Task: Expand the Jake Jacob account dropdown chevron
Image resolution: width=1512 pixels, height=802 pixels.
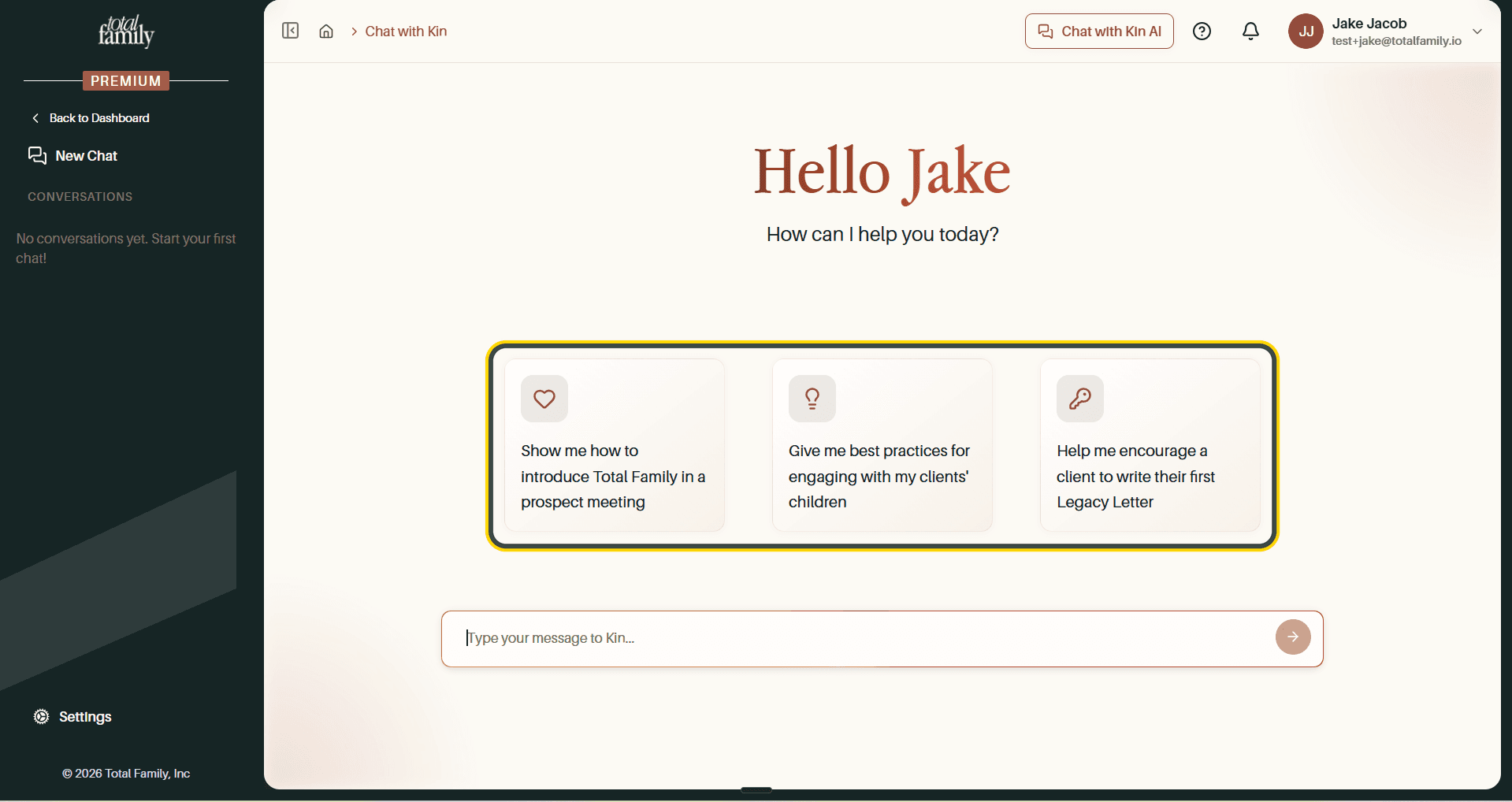Action: pos(1477,32)
